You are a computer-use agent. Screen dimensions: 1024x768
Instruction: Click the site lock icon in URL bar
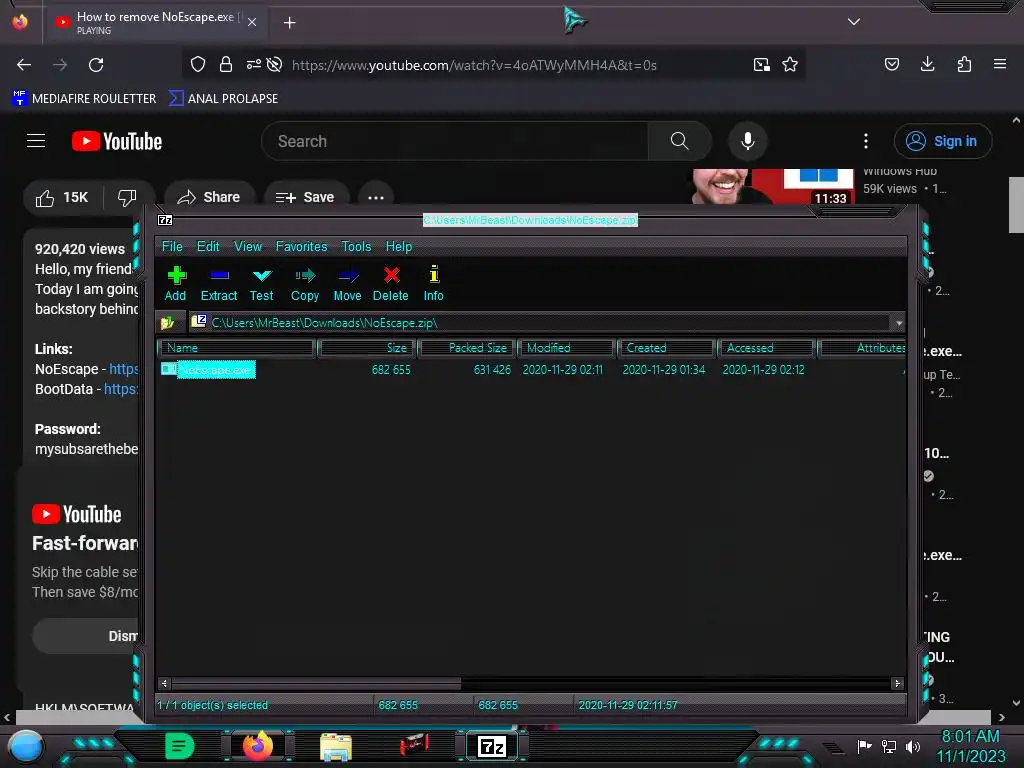(x=226, y=64)
